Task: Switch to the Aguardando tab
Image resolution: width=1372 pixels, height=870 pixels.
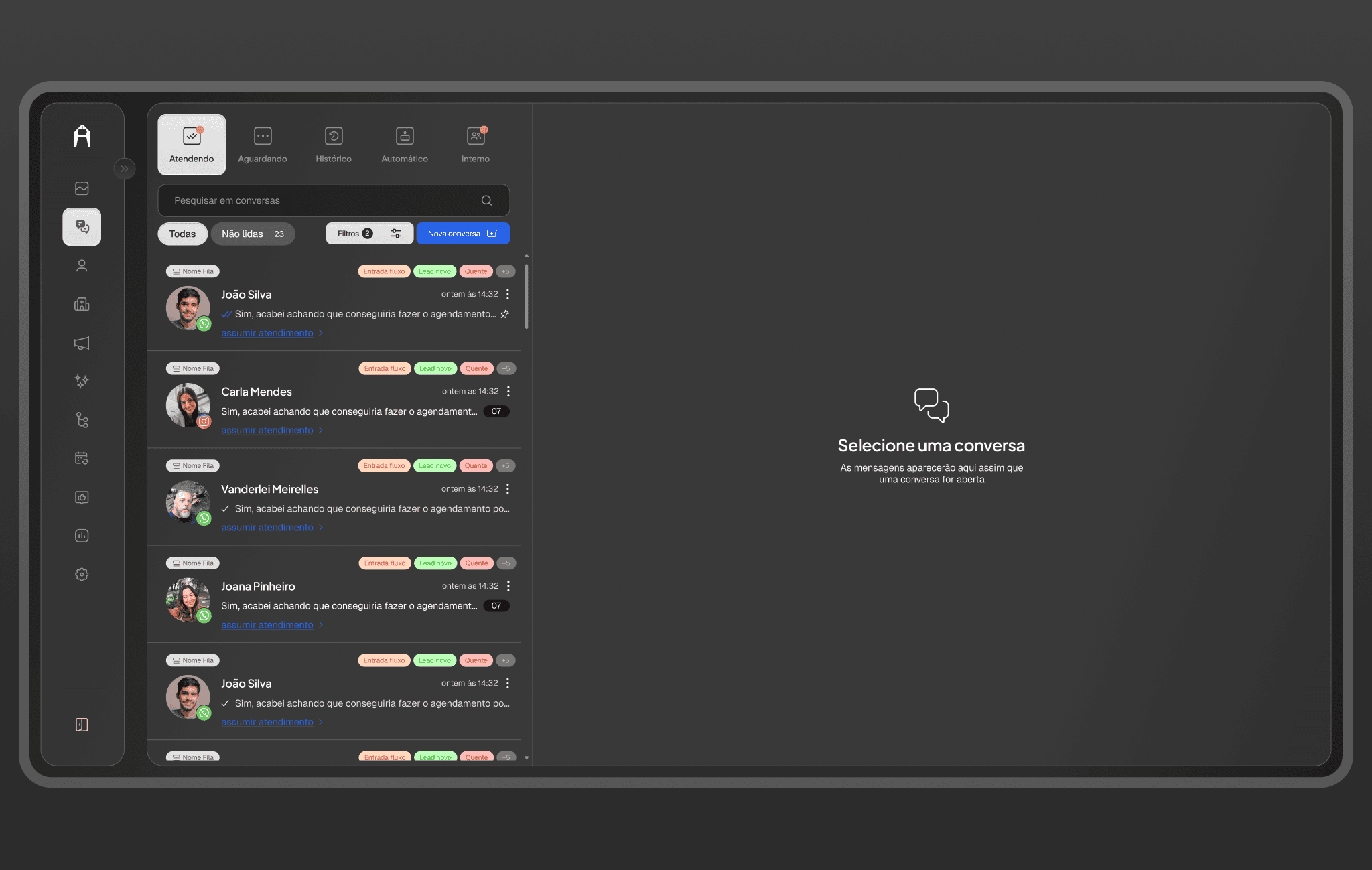Action: [x=263, y=145]
